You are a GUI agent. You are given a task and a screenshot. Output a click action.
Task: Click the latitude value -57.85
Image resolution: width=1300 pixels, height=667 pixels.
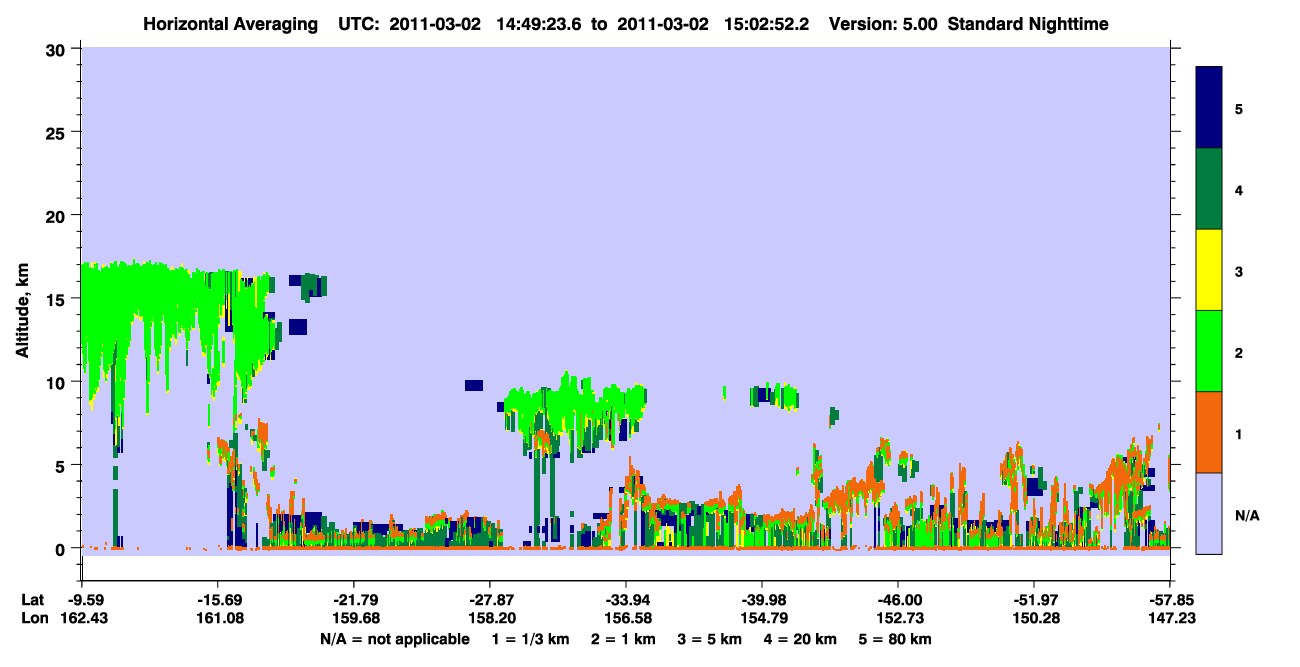click(1170, 600)
